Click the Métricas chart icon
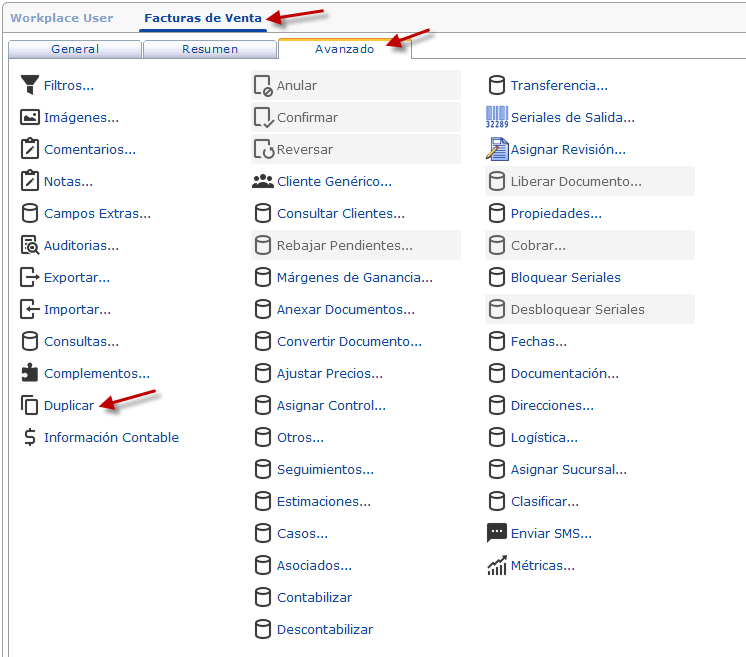 pyautogui.click(x=497, y=565)
